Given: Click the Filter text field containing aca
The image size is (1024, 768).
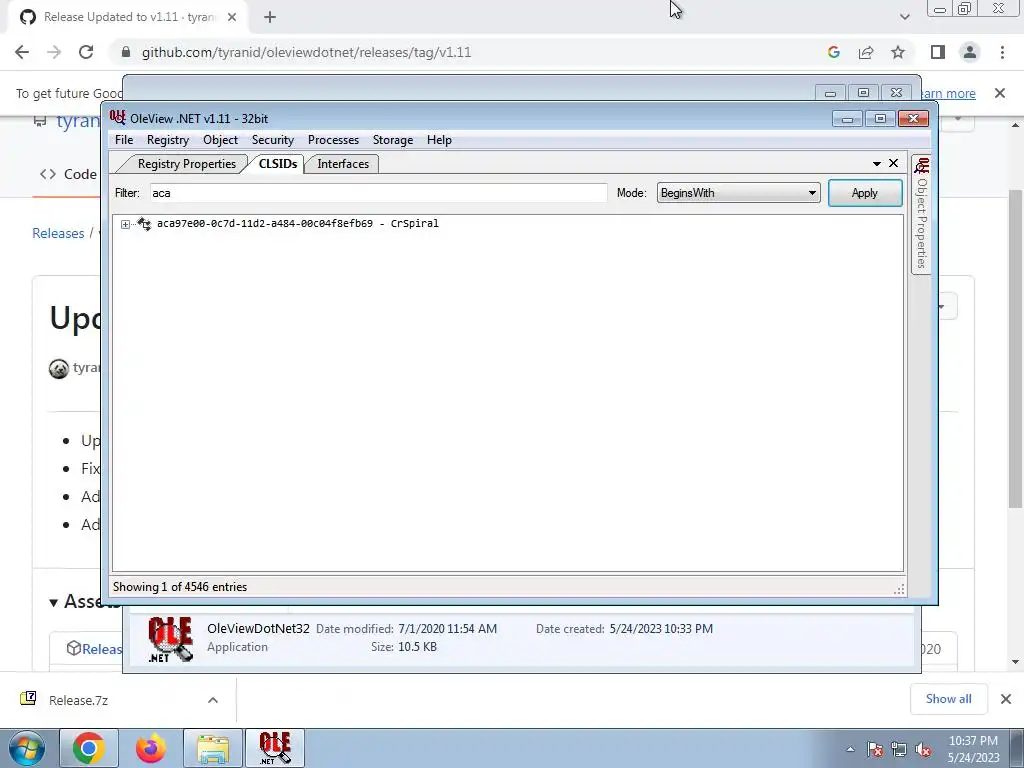Looking at the screenshot, I should coord(378,193).
